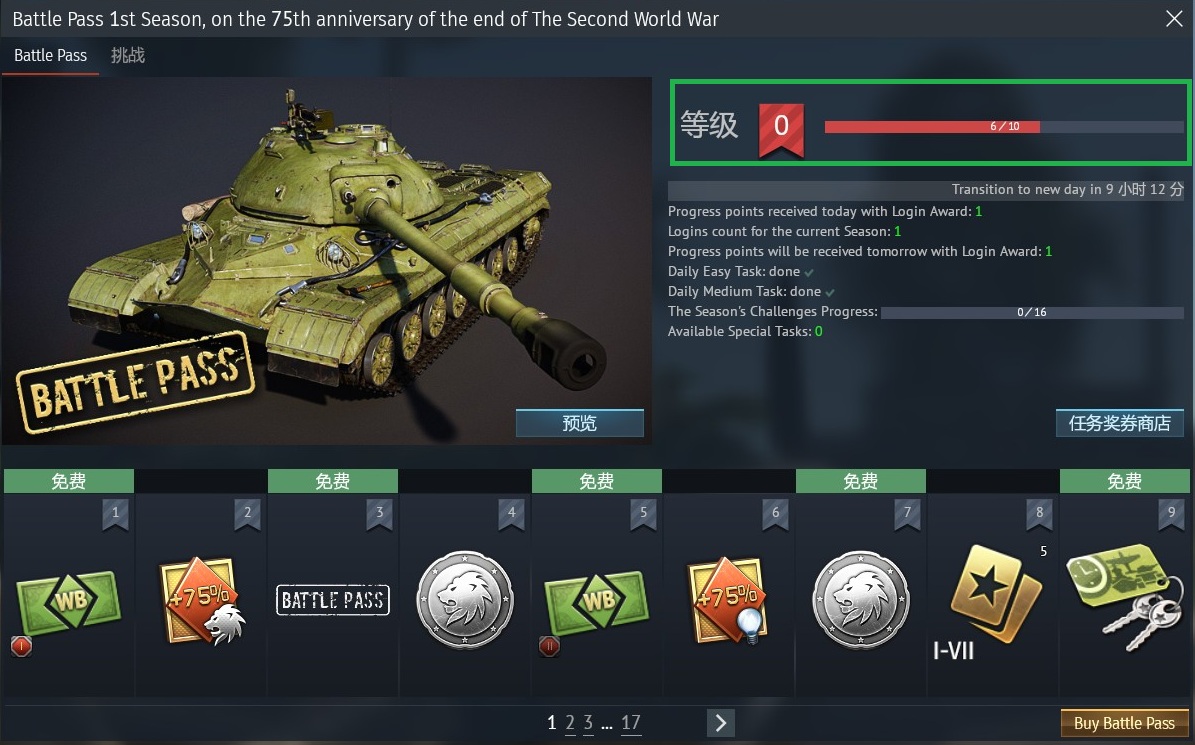This screenshot has height=745, width=1195.
Task: Select the vehicle rental keys reward at level 9
Action: coord(1125,598)
